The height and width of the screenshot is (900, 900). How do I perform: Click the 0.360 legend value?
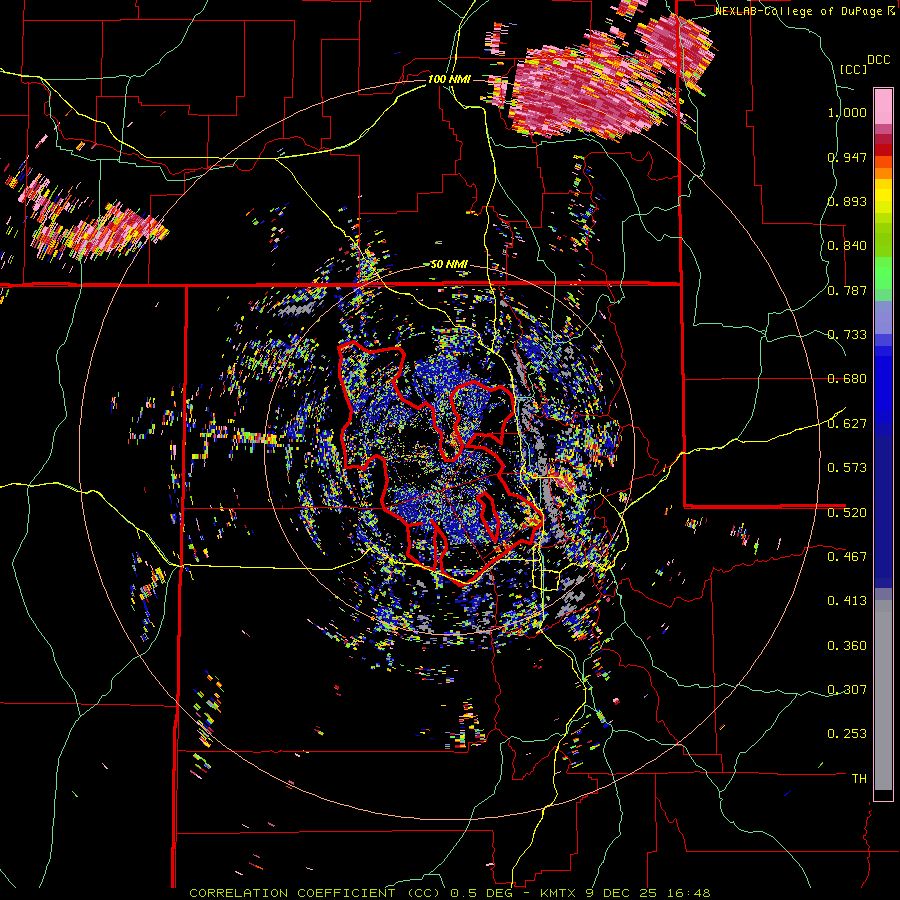[x=847, y=646]
